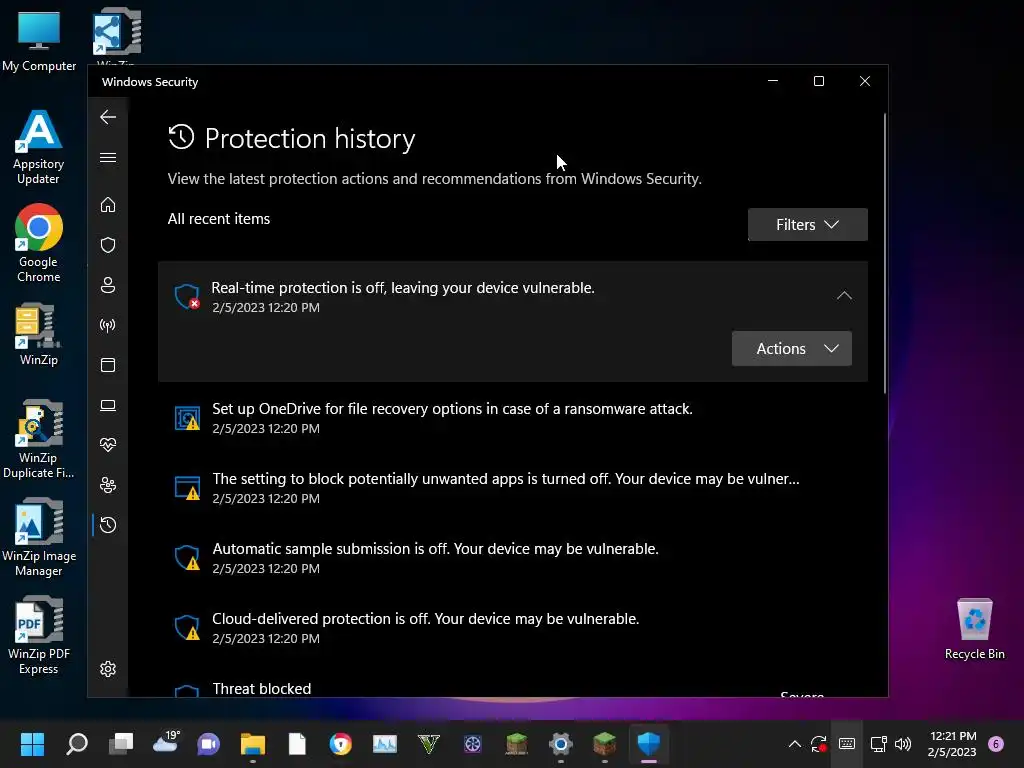The width and height of the screenshot is (1024, 768).
Task: Expand the Threat blocked item
Action: tap(513, 686)
